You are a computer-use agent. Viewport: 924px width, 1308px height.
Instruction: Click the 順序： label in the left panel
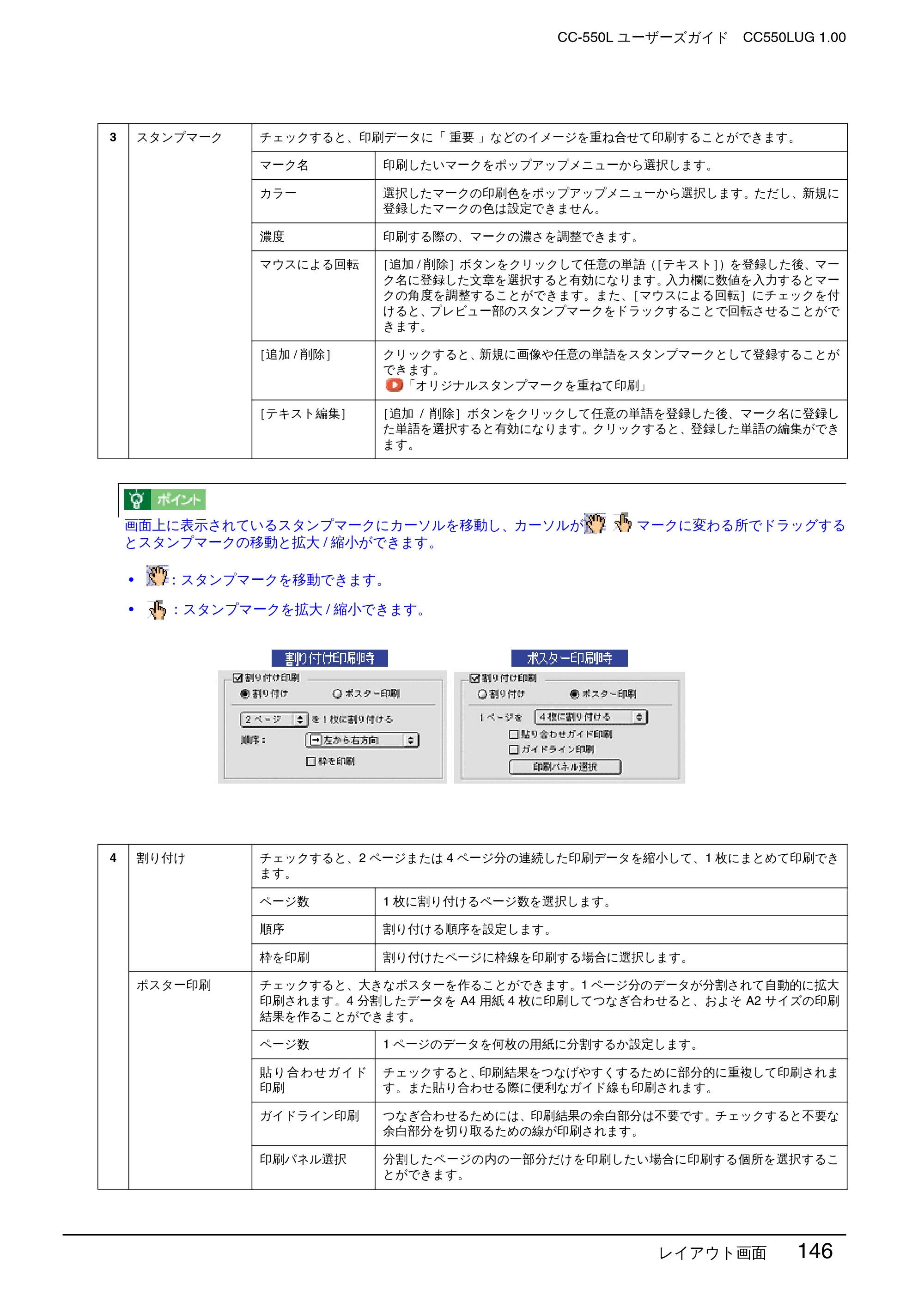pos(253,740)
